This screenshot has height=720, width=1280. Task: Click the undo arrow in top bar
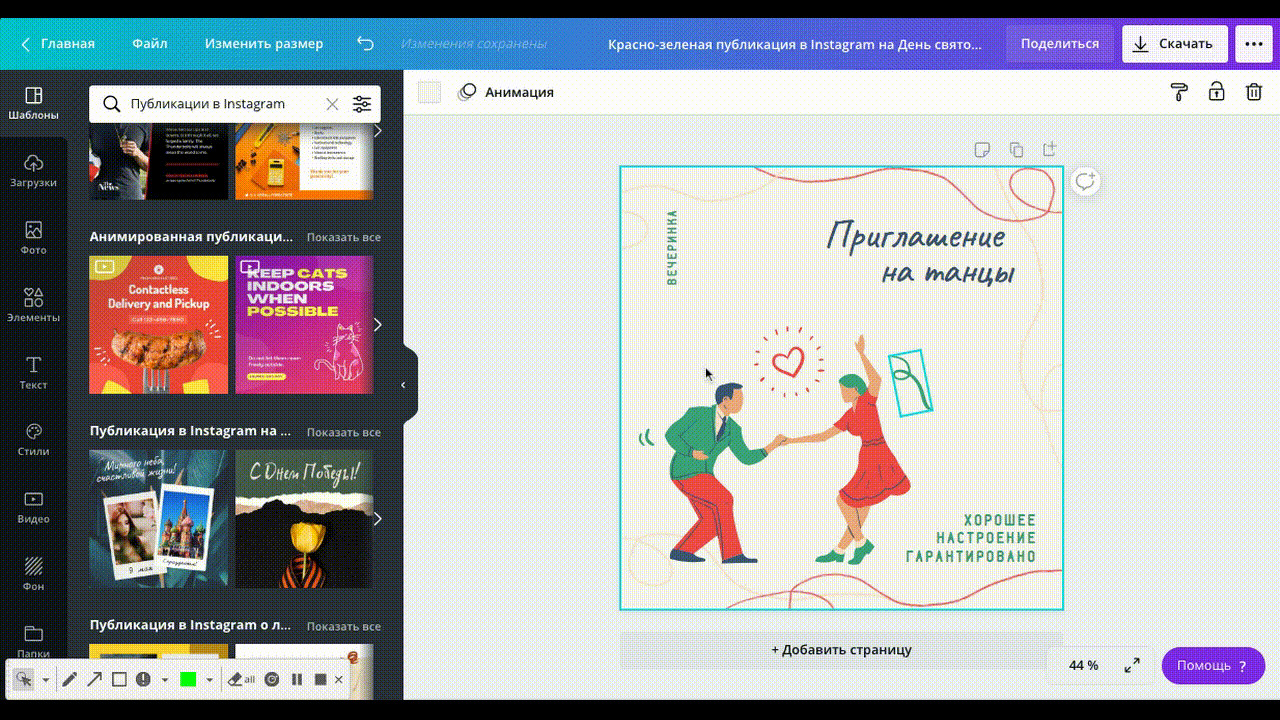click(365, 43)
